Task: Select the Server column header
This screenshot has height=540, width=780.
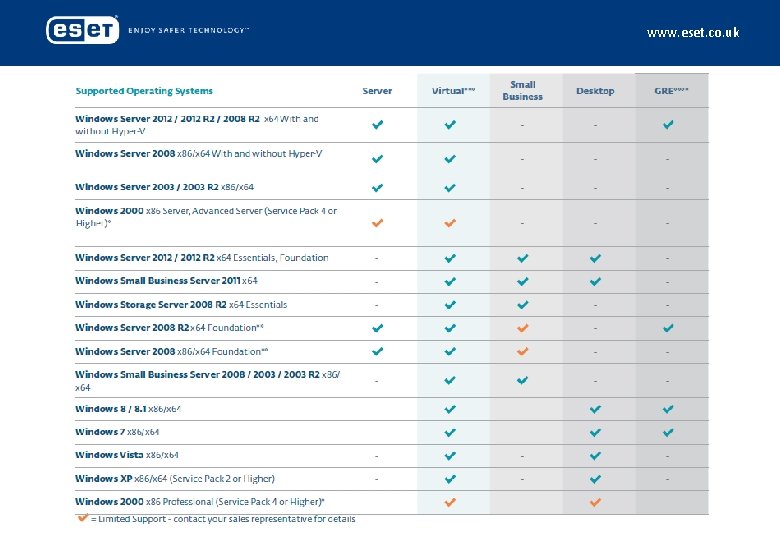Action: [377, 91]
